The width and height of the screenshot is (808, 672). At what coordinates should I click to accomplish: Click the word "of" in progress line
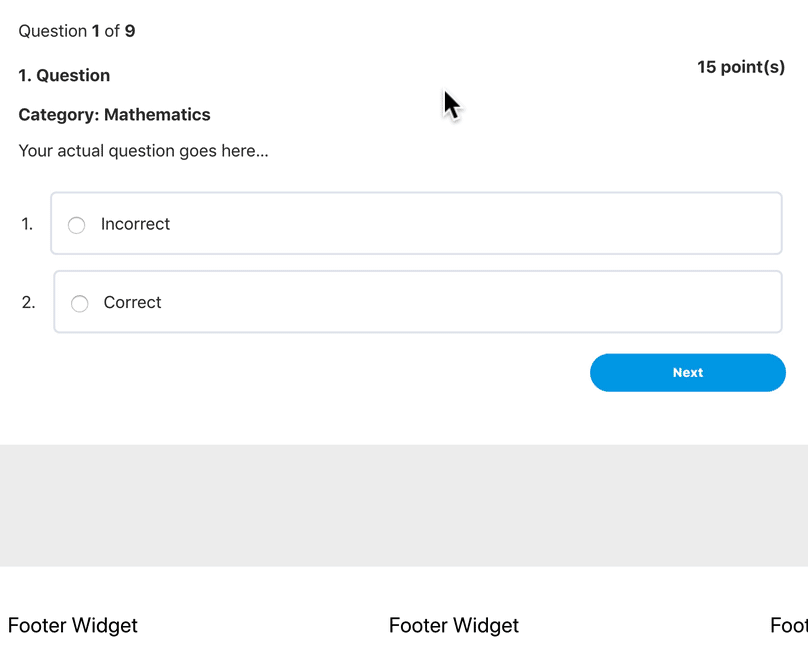point(112,31)
